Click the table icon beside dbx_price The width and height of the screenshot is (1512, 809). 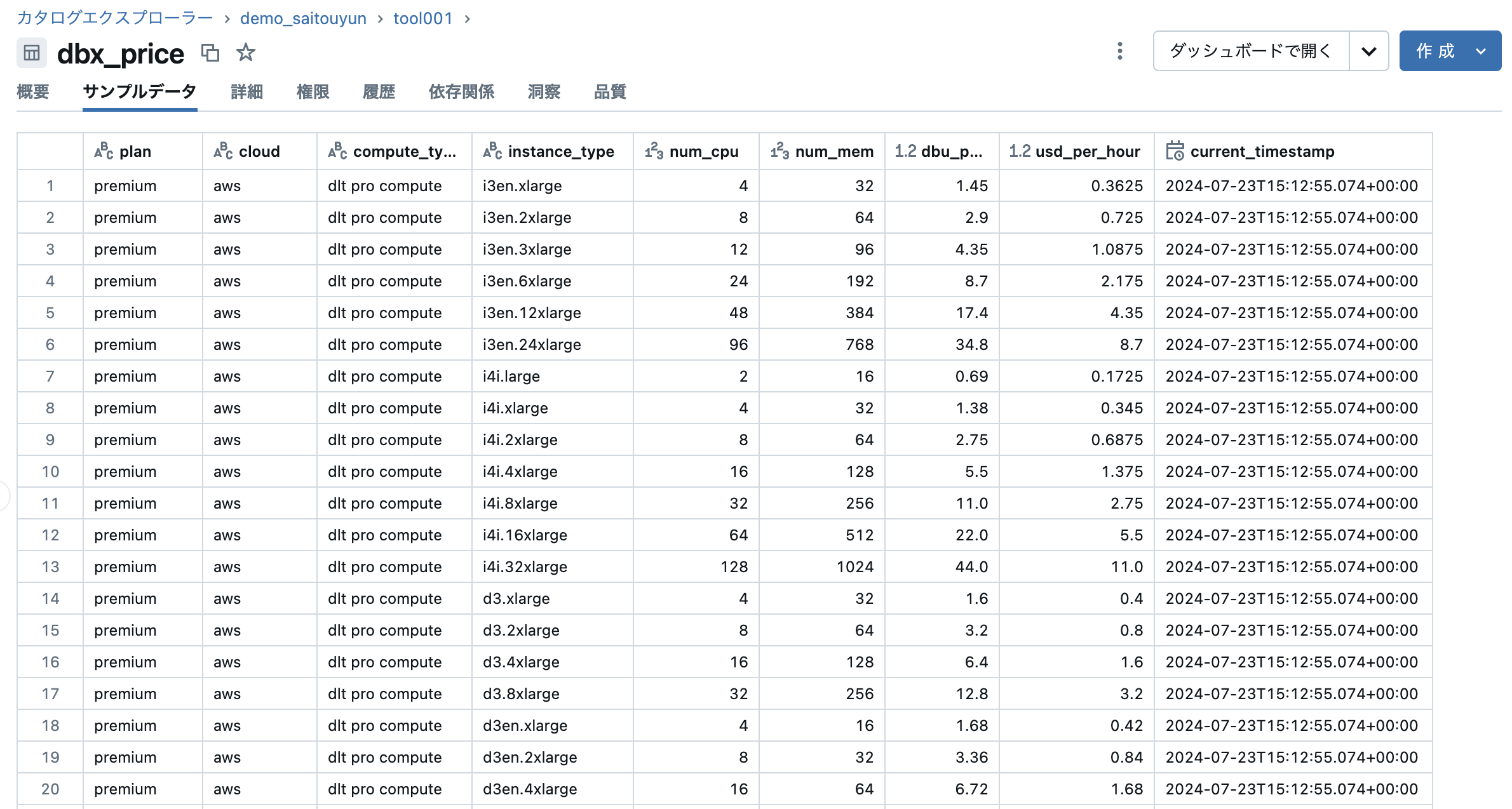(x=32, y=53)
